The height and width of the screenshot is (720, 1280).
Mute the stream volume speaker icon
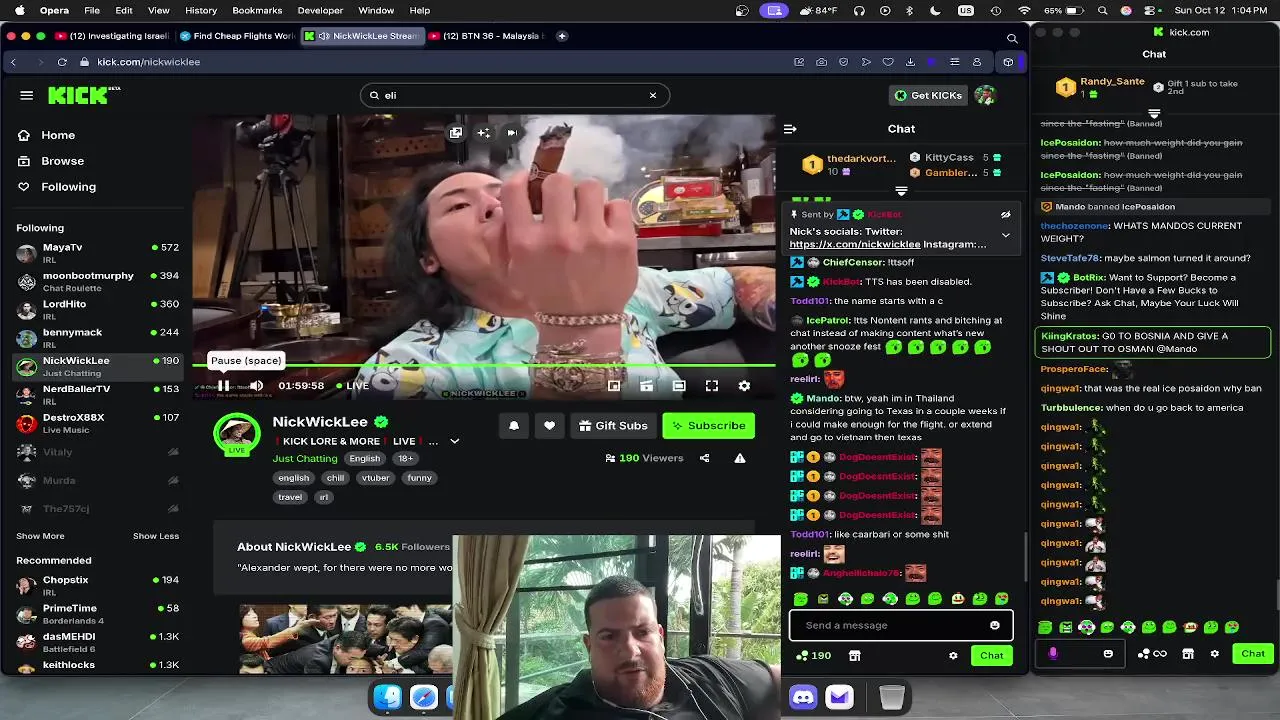click(257, 385)
